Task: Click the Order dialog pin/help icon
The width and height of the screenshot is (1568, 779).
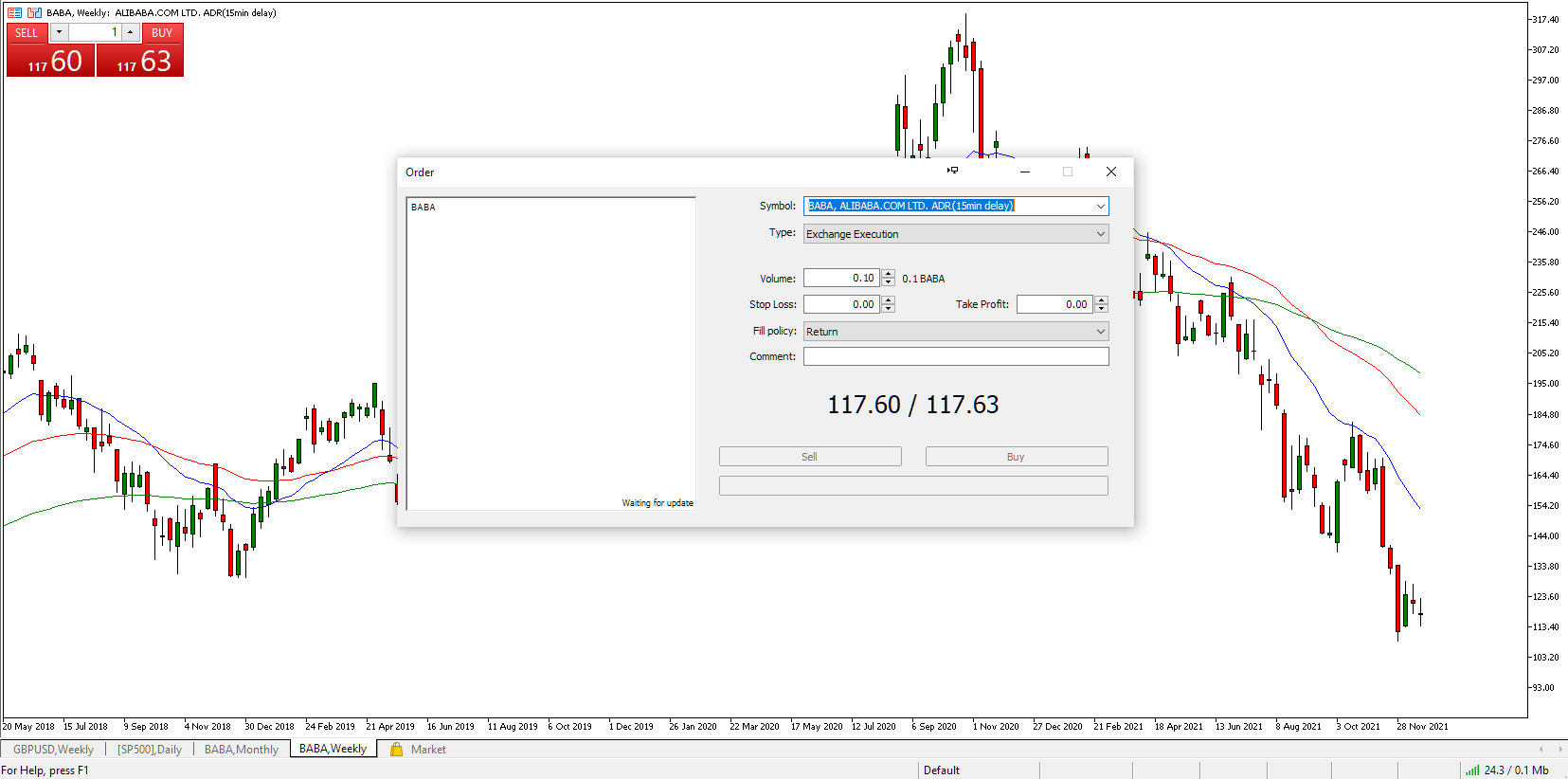Action: [952, 171]
